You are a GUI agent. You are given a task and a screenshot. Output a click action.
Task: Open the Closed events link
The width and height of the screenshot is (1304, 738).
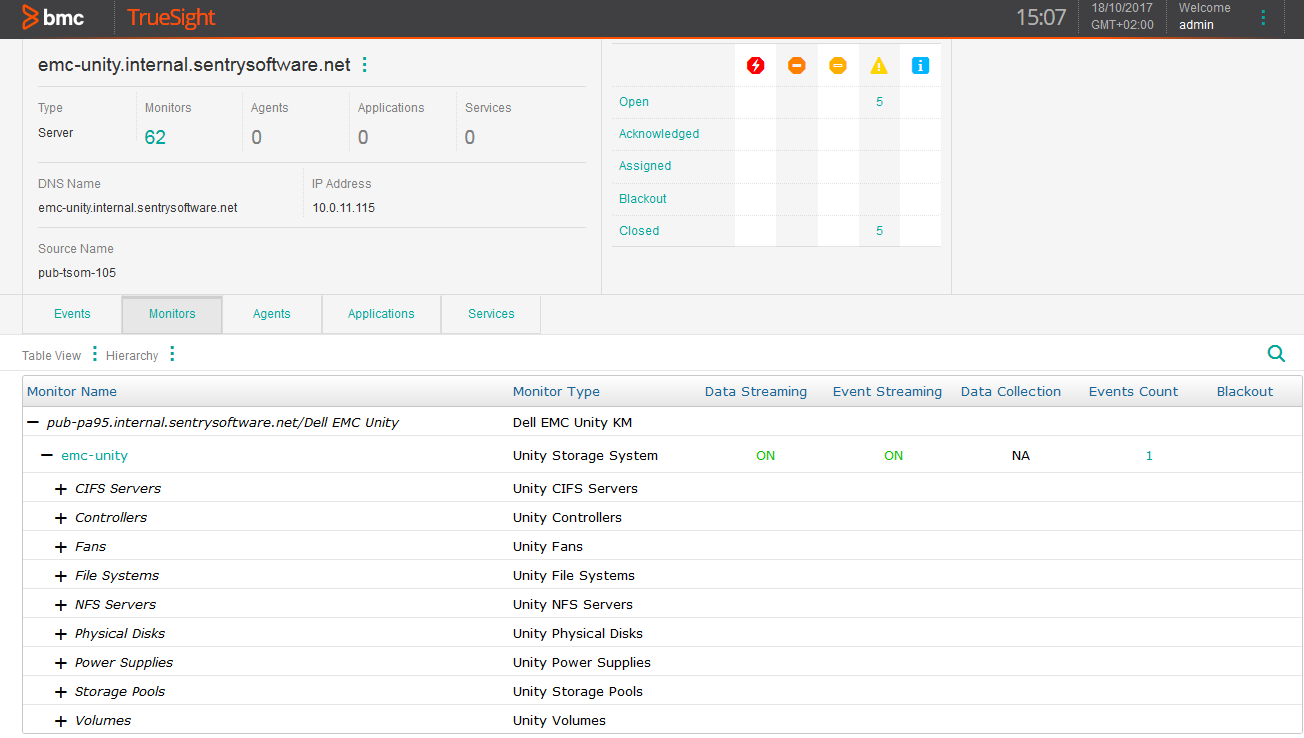[x=638, y=230]
